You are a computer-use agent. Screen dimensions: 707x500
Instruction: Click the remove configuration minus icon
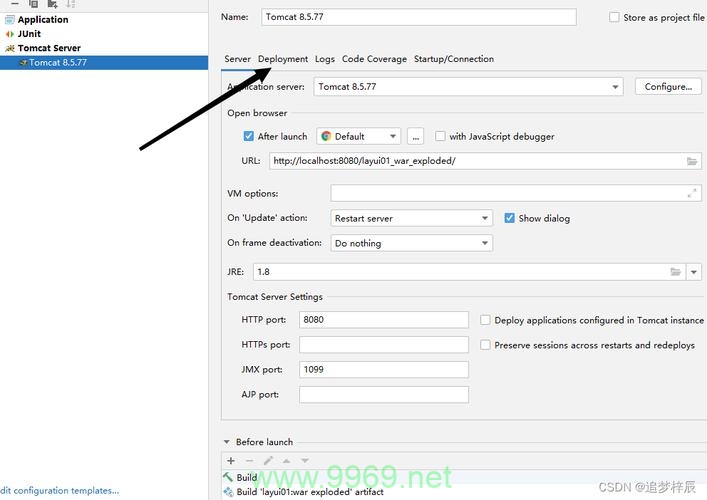(15, 4)
